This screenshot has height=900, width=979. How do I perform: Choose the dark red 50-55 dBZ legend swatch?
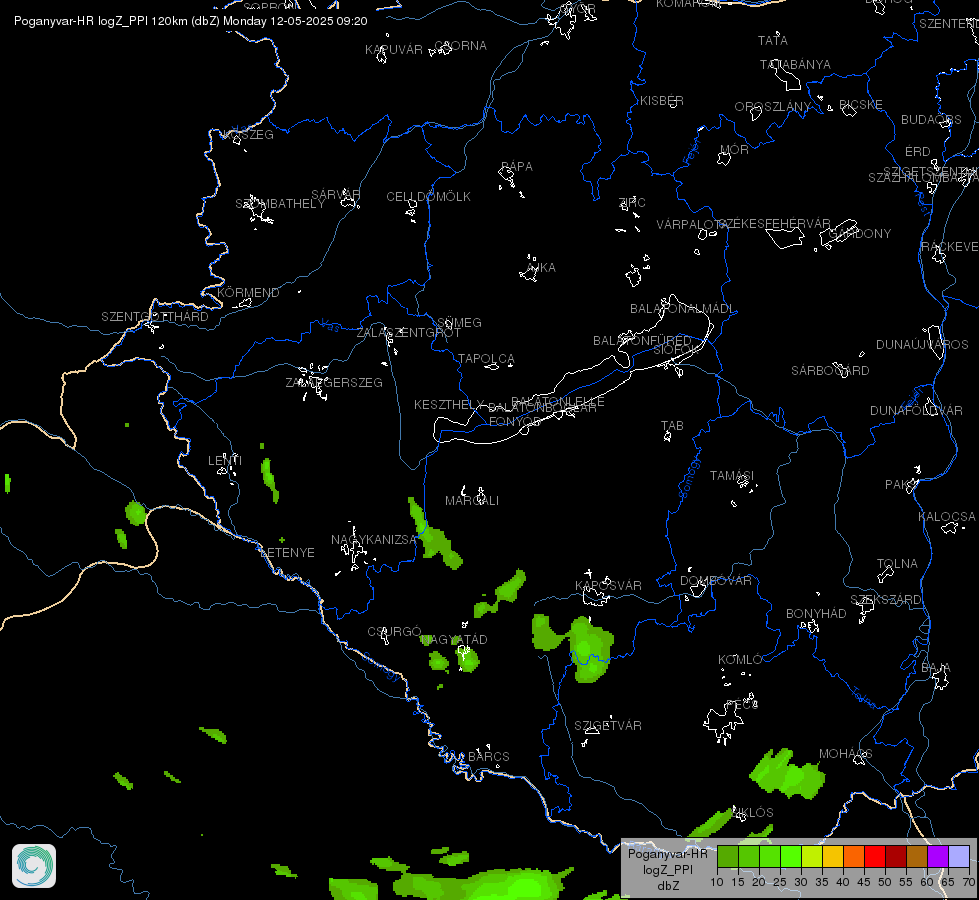point(896,856)
